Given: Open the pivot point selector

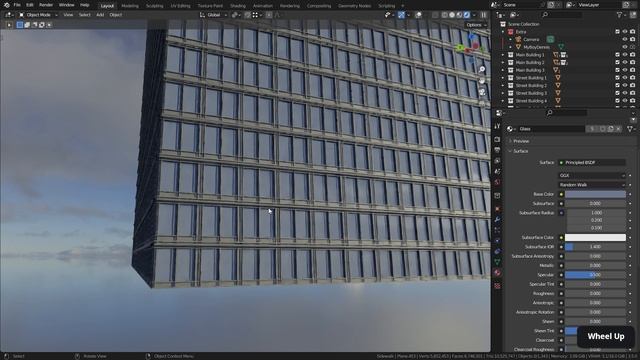Looking at the screenshot, I should point(235,15).
